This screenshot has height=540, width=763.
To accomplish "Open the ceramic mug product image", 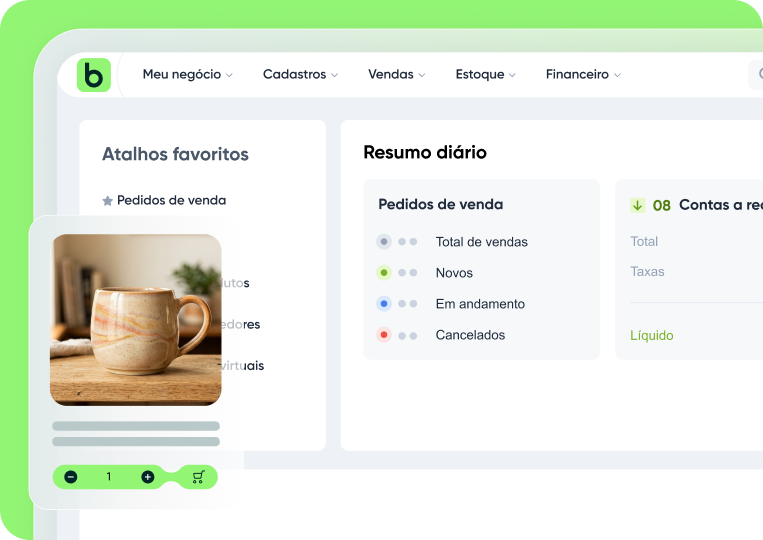I will (x=136, y=320).
